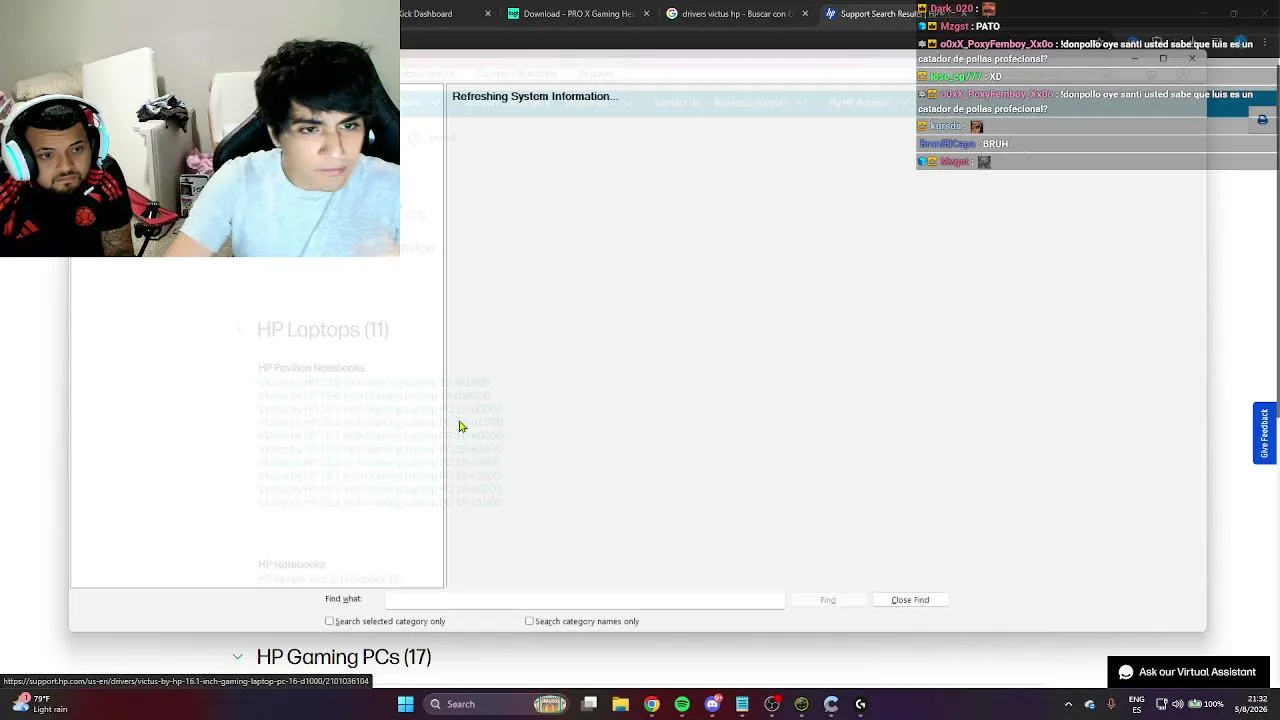Close the Kick Dashboard tab
The width and height of the screenshot is (1280, 720).
[x=488, y=14]
